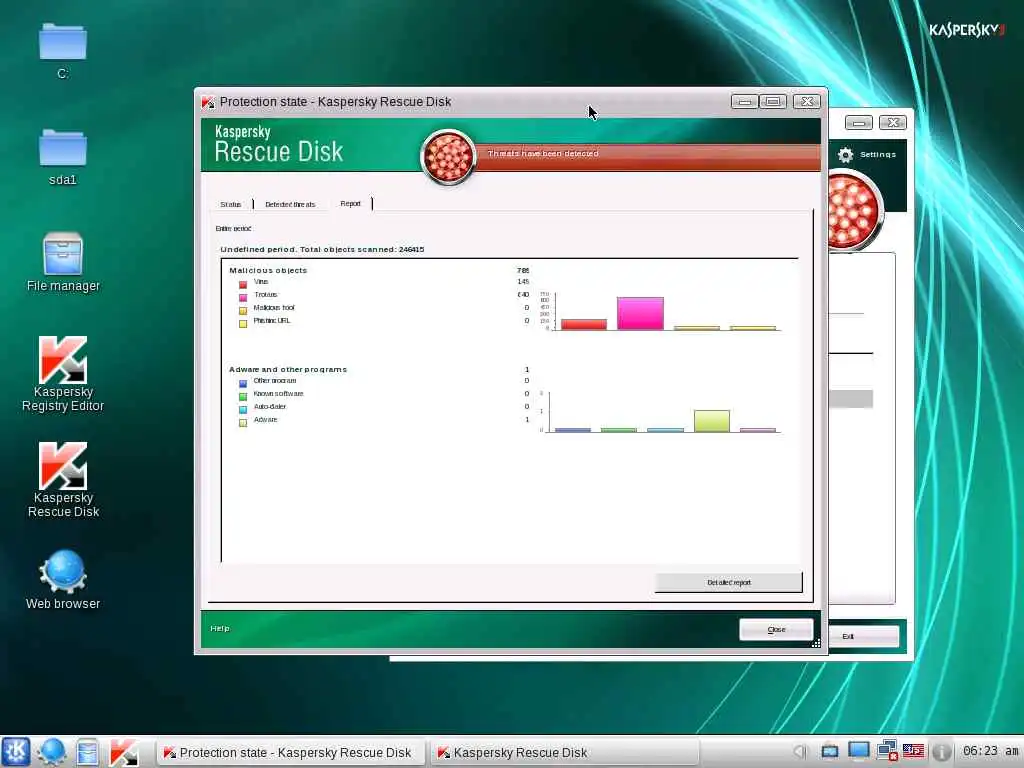Viewport: 1024px width, 768px height.
Task: Switch to the Status tab
Action: coord(231,204)
